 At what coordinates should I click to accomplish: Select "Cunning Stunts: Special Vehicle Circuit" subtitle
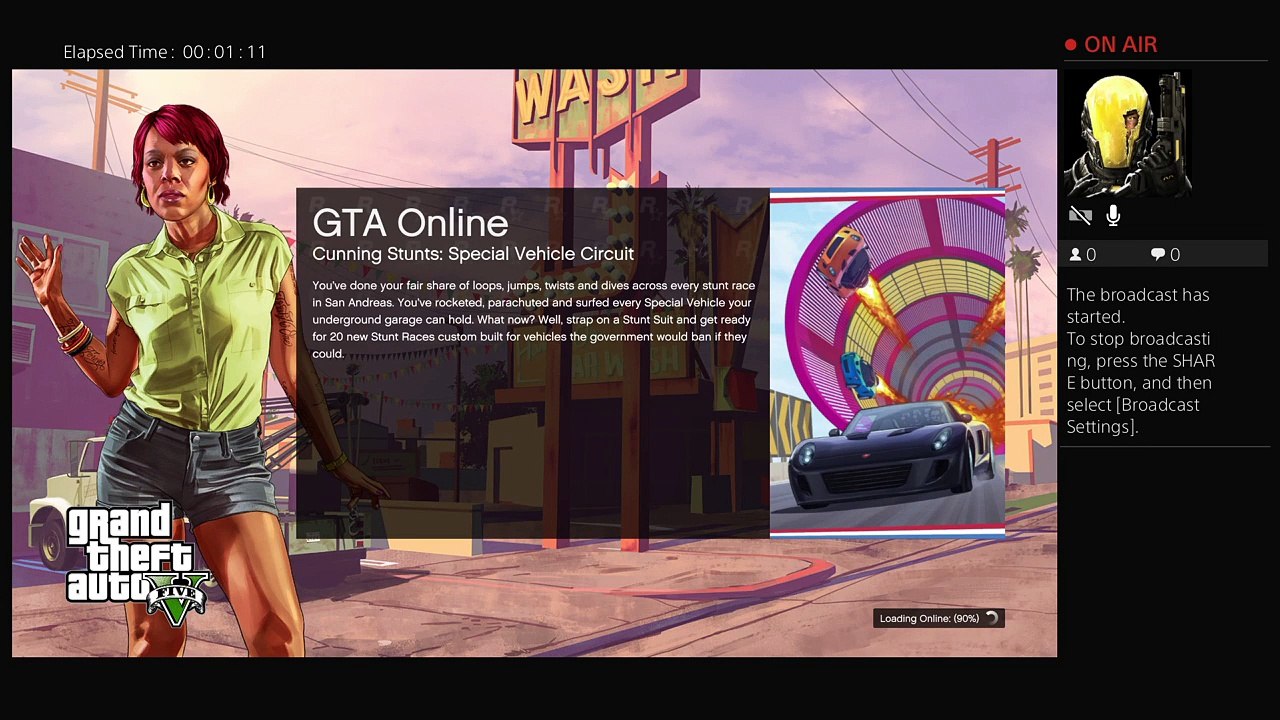point(473,254)
